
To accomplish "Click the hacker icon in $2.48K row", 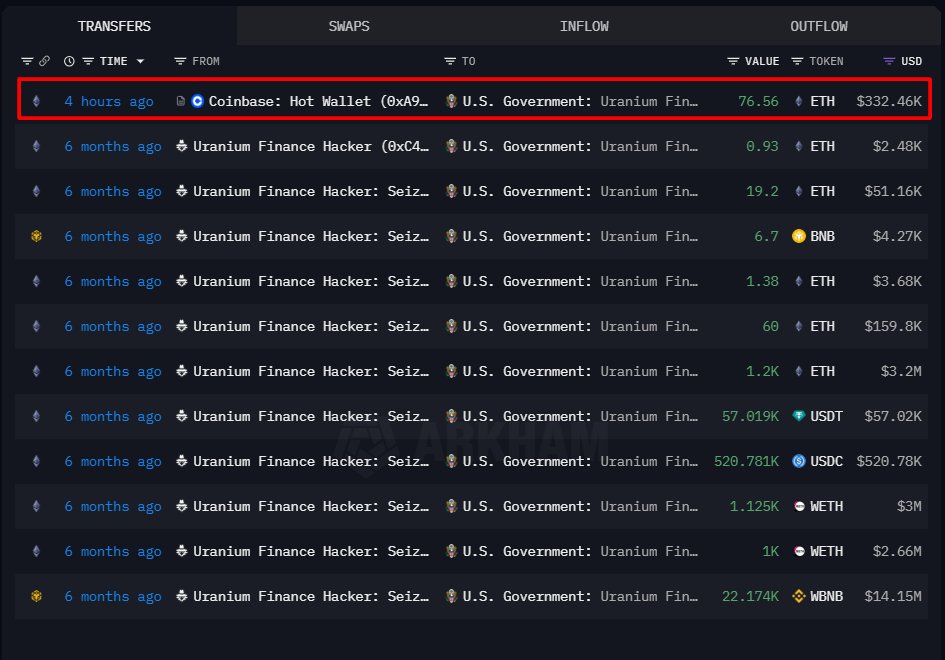I will tap(181, 146).
